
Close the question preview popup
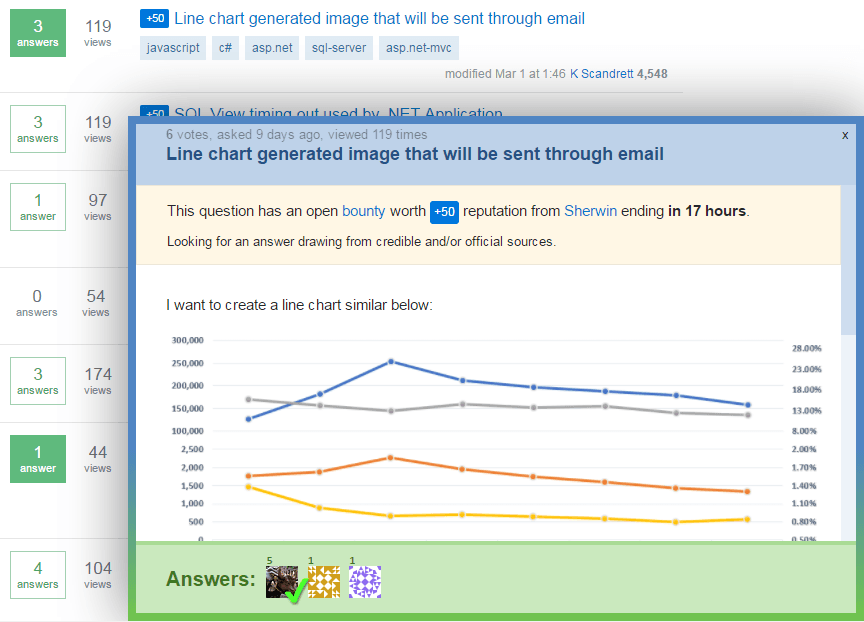click(845, 136)
